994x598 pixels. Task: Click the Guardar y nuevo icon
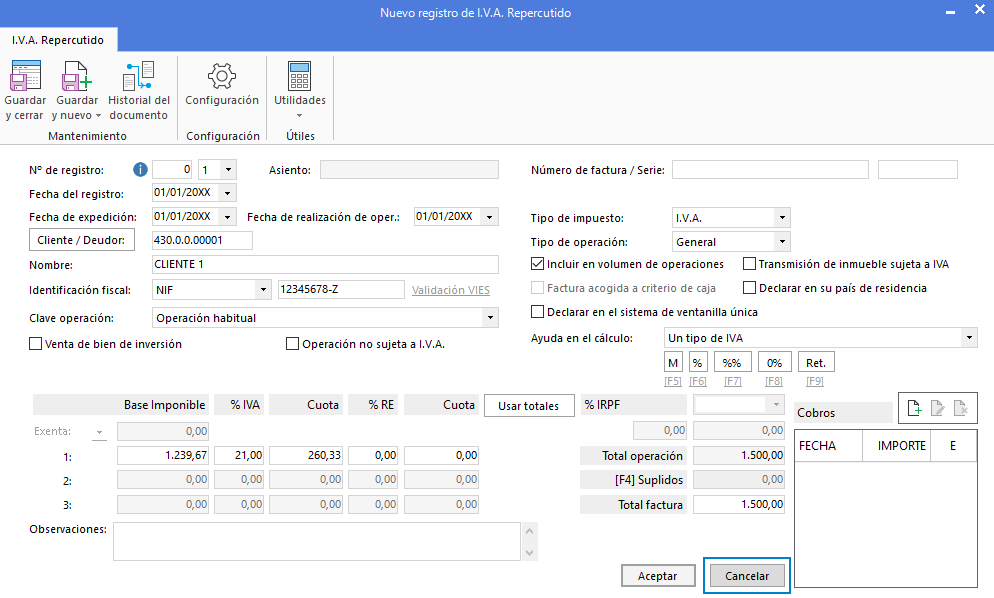(77, 76)
